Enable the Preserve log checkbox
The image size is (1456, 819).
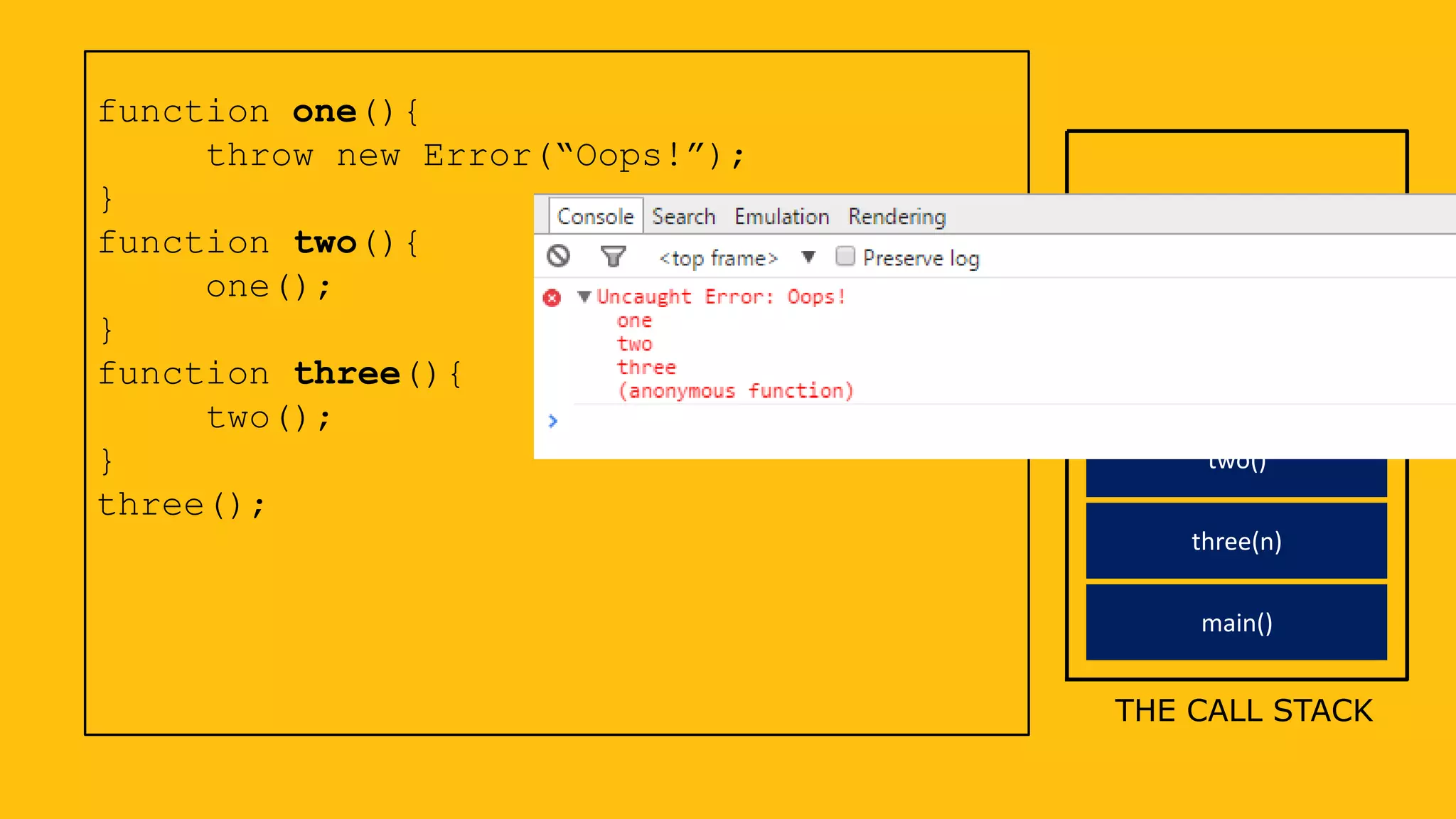tap(845, 256)
